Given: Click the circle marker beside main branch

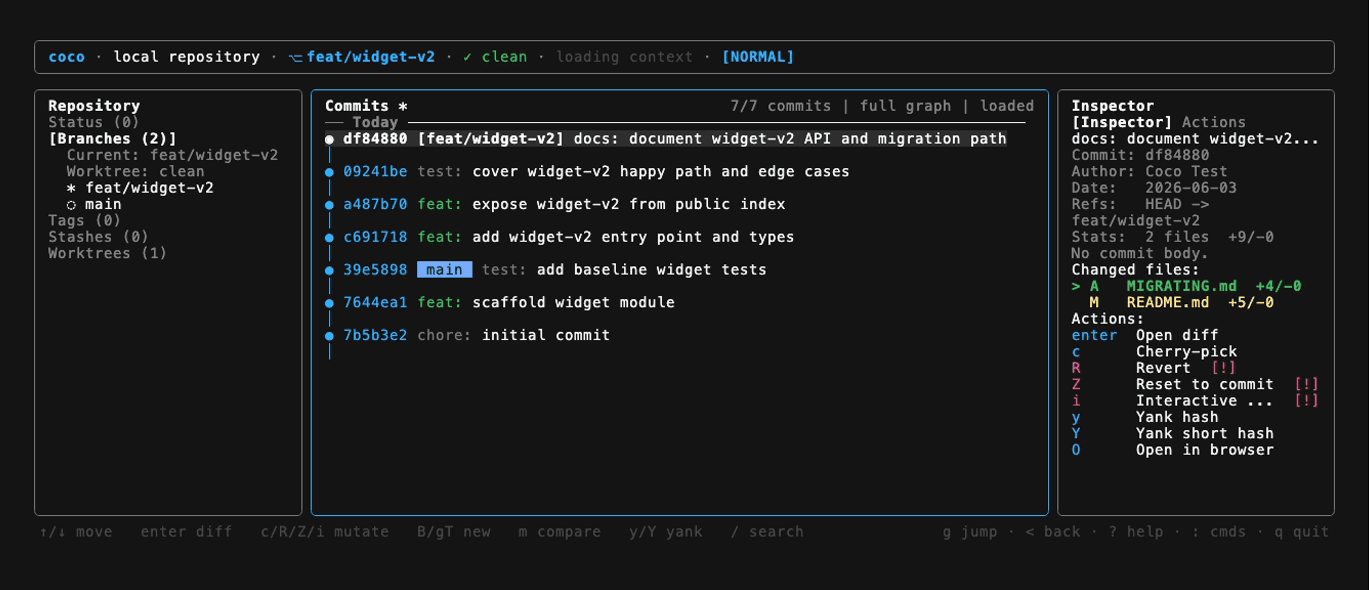Looking at the screenshot, I should tap(71, 204).
